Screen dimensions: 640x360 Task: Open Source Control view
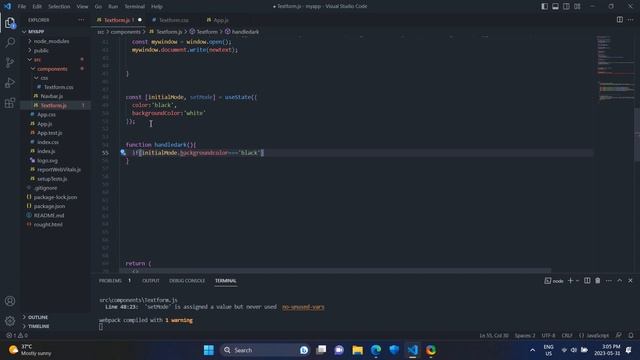[10, 62]
